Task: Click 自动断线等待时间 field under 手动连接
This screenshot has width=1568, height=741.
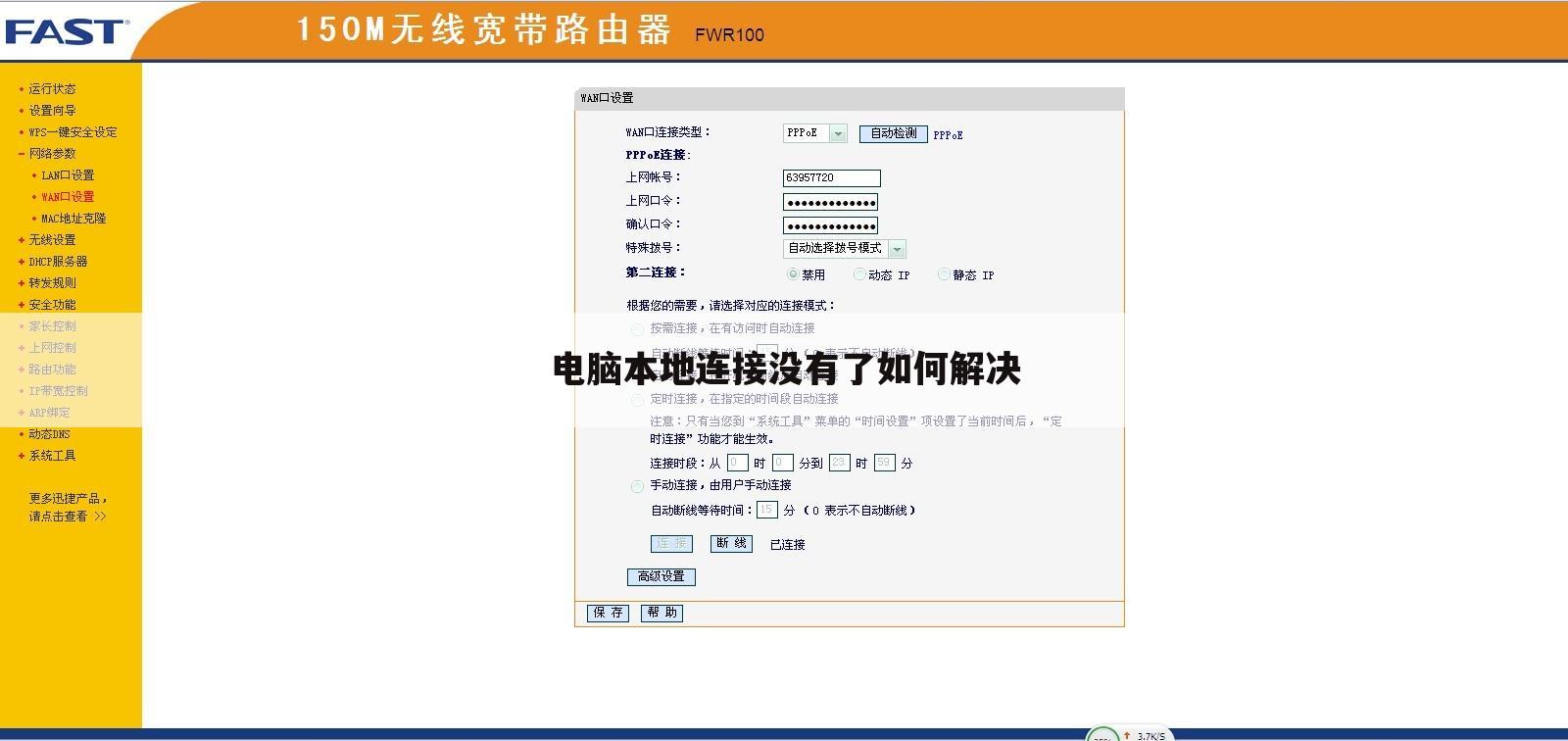Action: (766, 510)
